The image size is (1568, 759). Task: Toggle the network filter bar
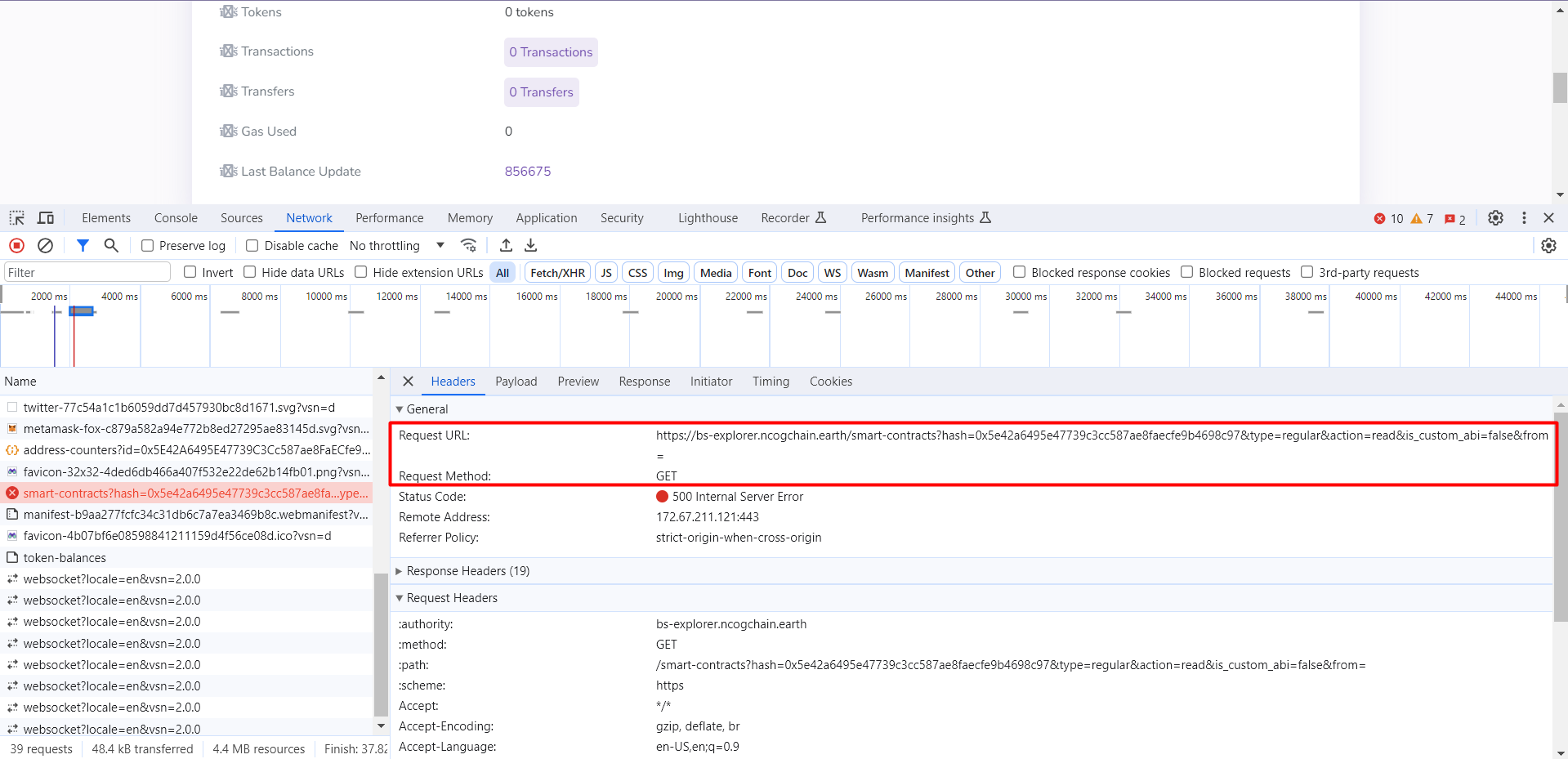[83, 245]
